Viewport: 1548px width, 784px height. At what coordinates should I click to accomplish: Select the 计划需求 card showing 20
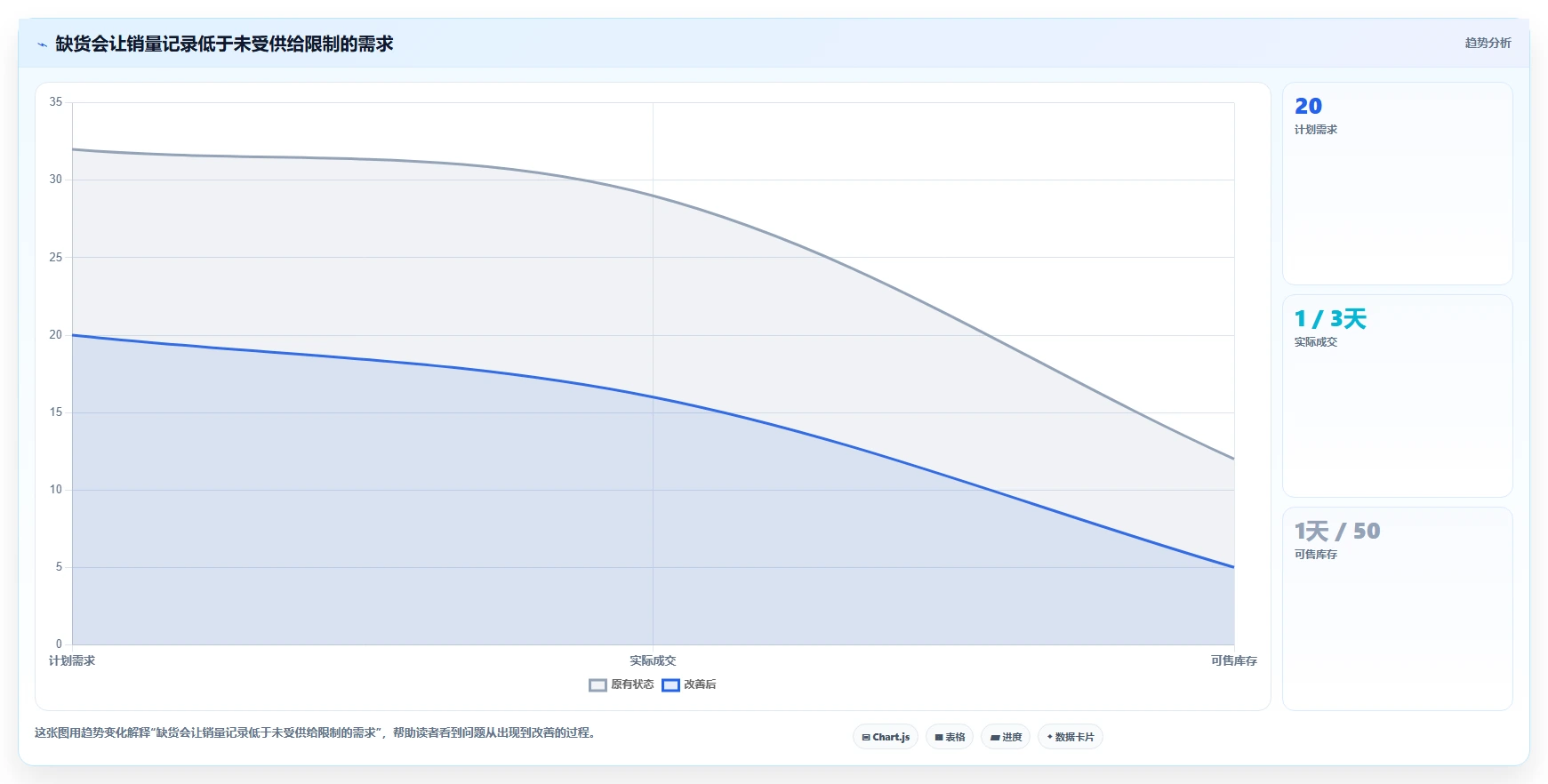point(1397,184)
